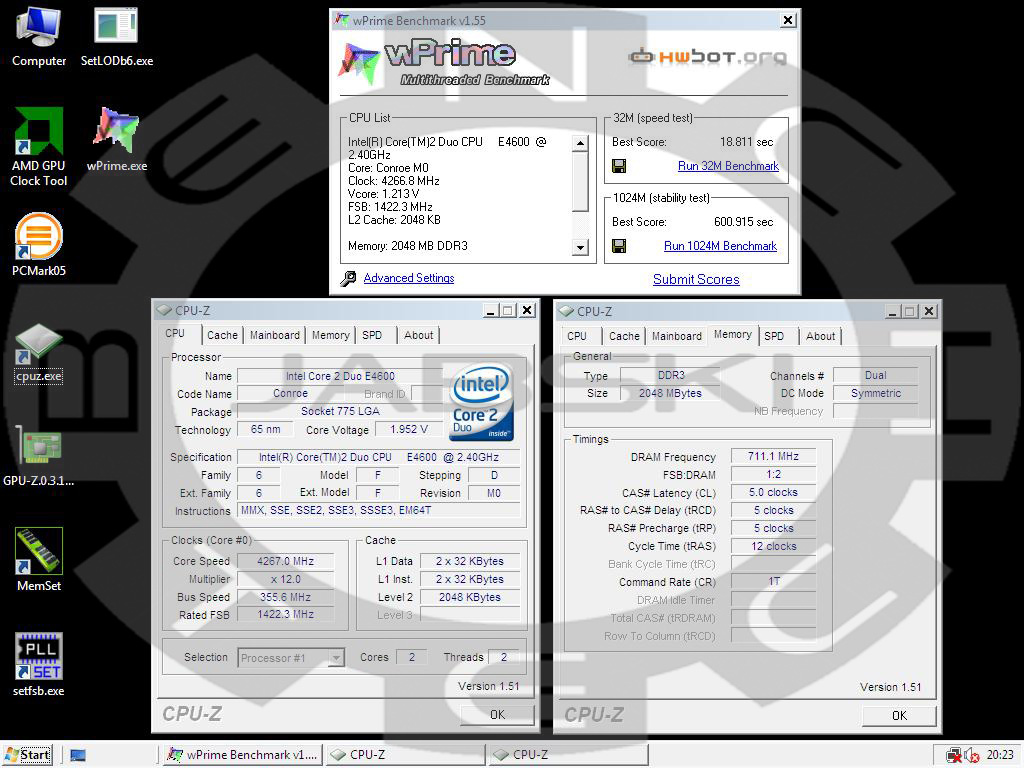Click the Multiplier x 12.0 field
1024x768 pixels.
[x=285, y=579]
